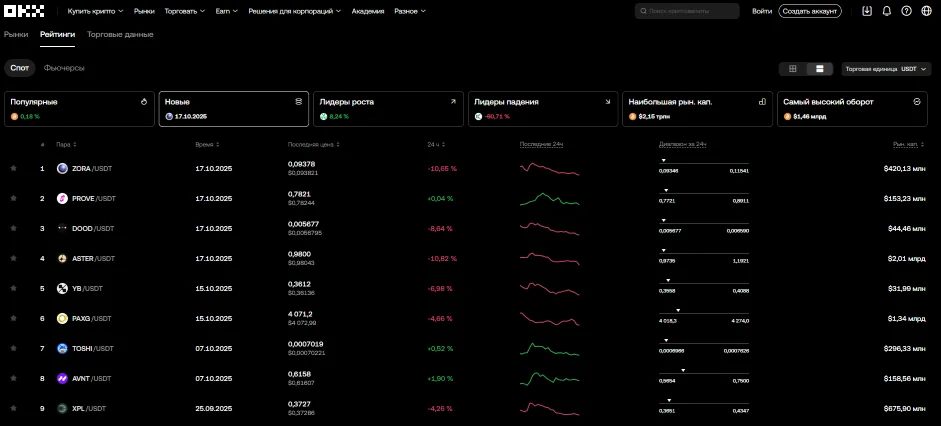This screenshot has width=941, height=426.
Task: Click the PROVE coin icon
Action: (62, 199)
